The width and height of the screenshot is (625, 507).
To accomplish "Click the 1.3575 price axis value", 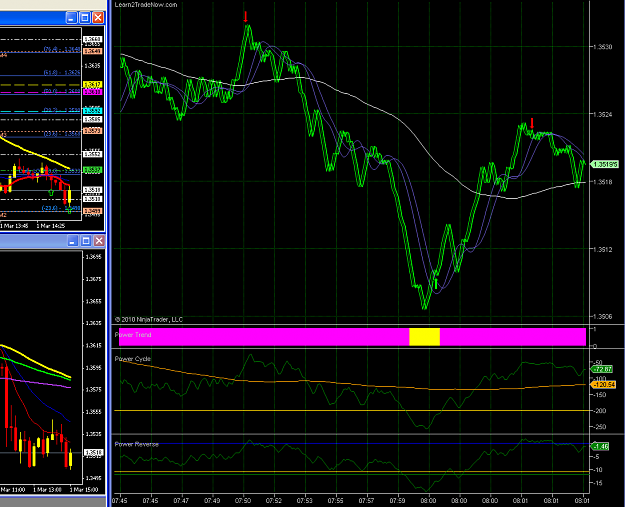I will click(x=94, y=389).
